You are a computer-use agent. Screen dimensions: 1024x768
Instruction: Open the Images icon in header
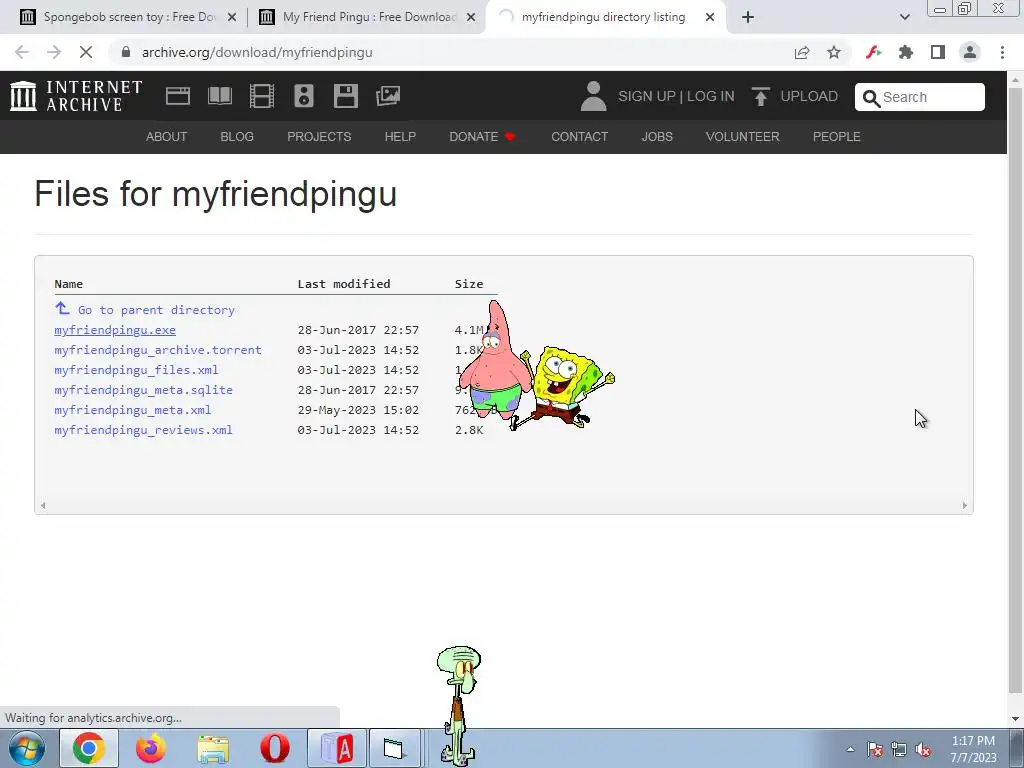point(388,96)
